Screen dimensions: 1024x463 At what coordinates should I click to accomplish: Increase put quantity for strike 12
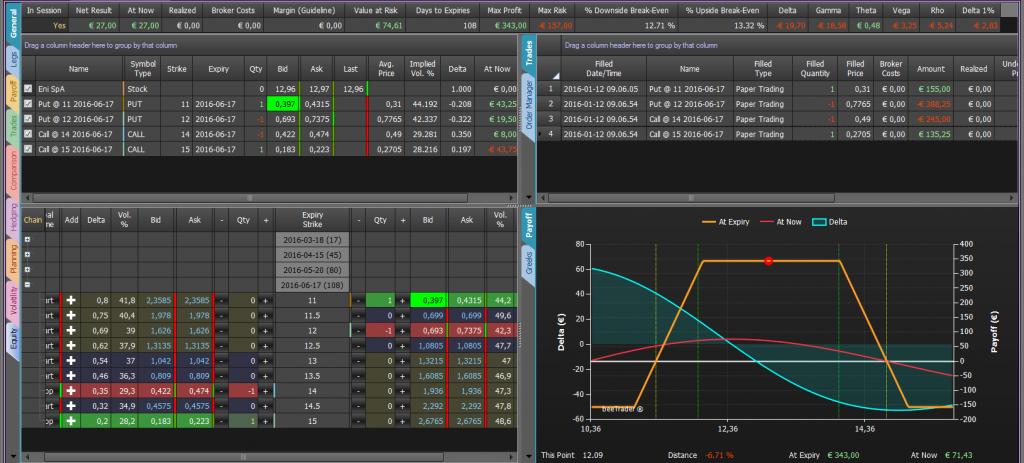pyautogui.click(x=403, y=330)
